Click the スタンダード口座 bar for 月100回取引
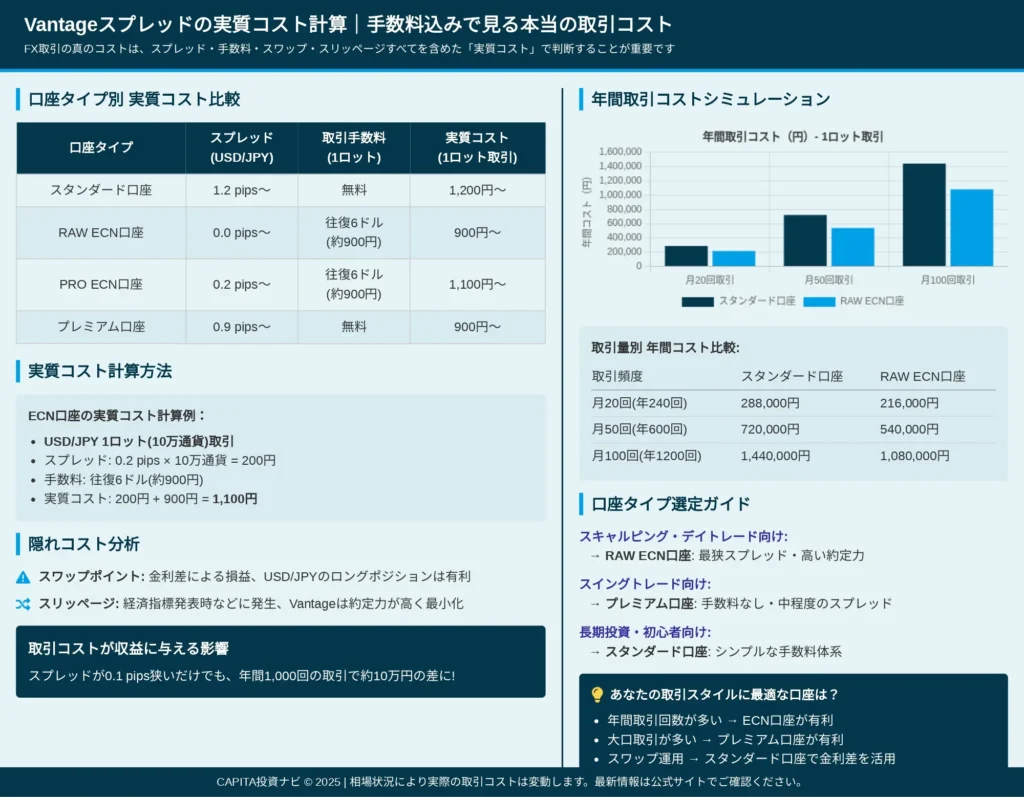1024x797 pixels. (x=924, y=215)
